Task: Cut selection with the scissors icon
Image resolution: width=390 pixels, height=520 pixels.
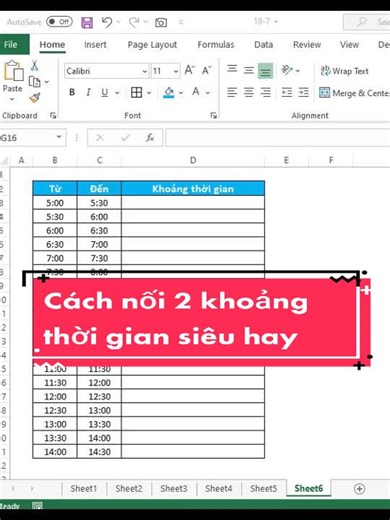Action: [x=34, y=66]
